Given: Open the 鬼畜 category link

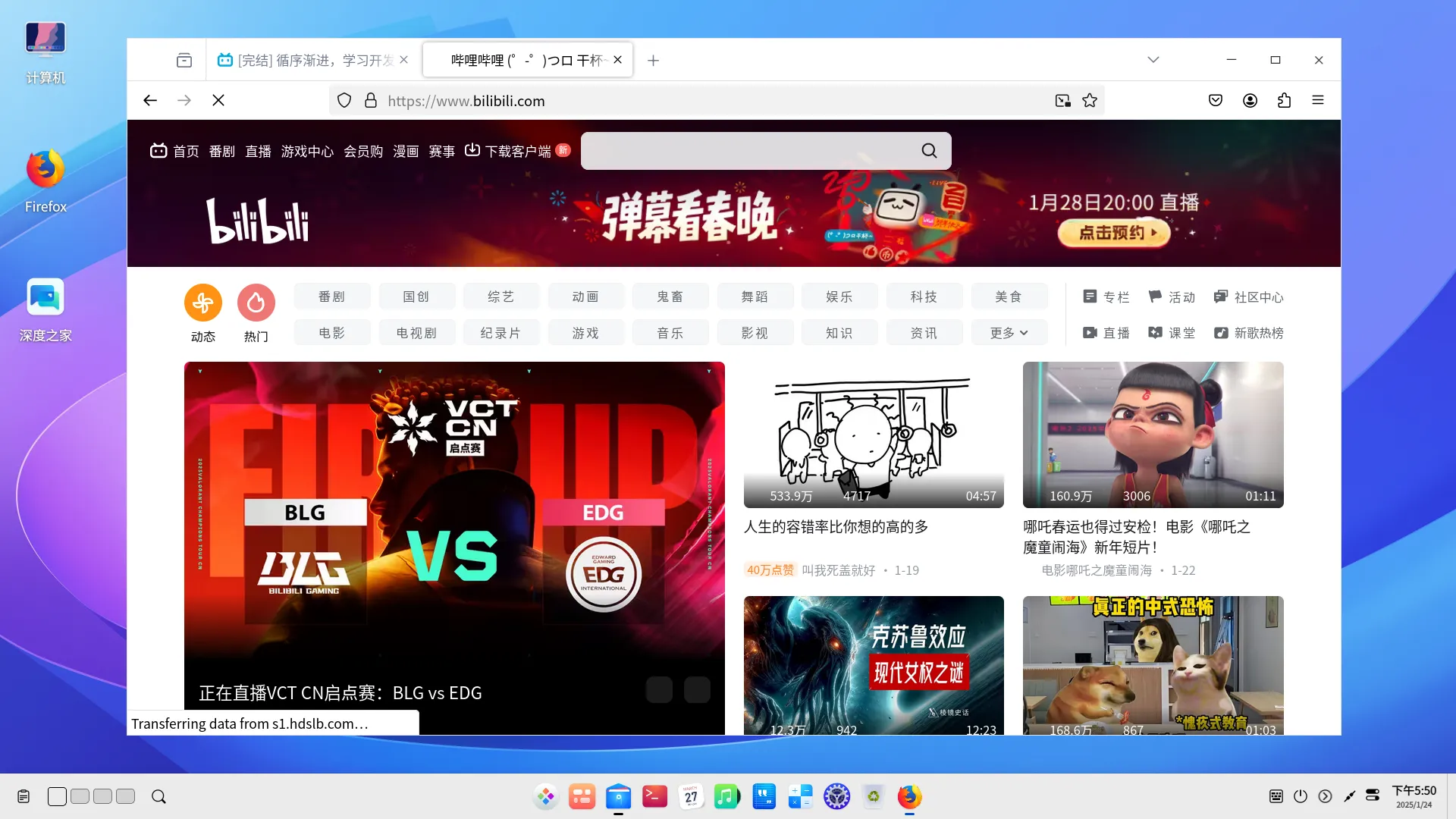Looking at the screenshot, I should [x=670, y=297].
